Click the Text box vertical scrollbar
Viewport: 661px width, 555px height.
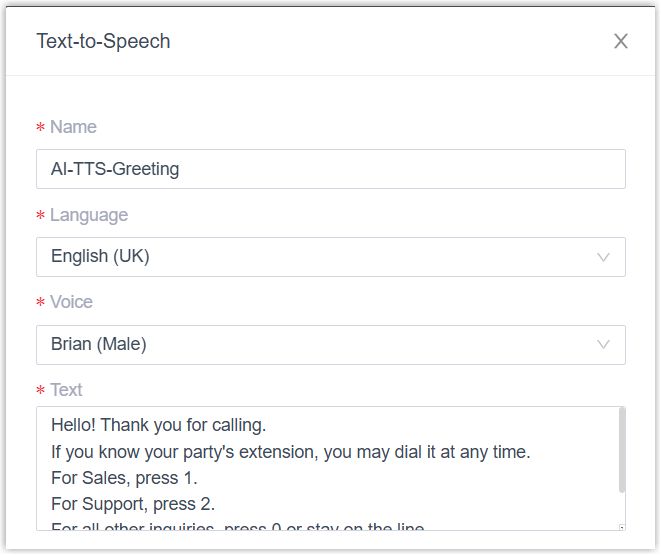pyautogui.click(x=622, y=450)
